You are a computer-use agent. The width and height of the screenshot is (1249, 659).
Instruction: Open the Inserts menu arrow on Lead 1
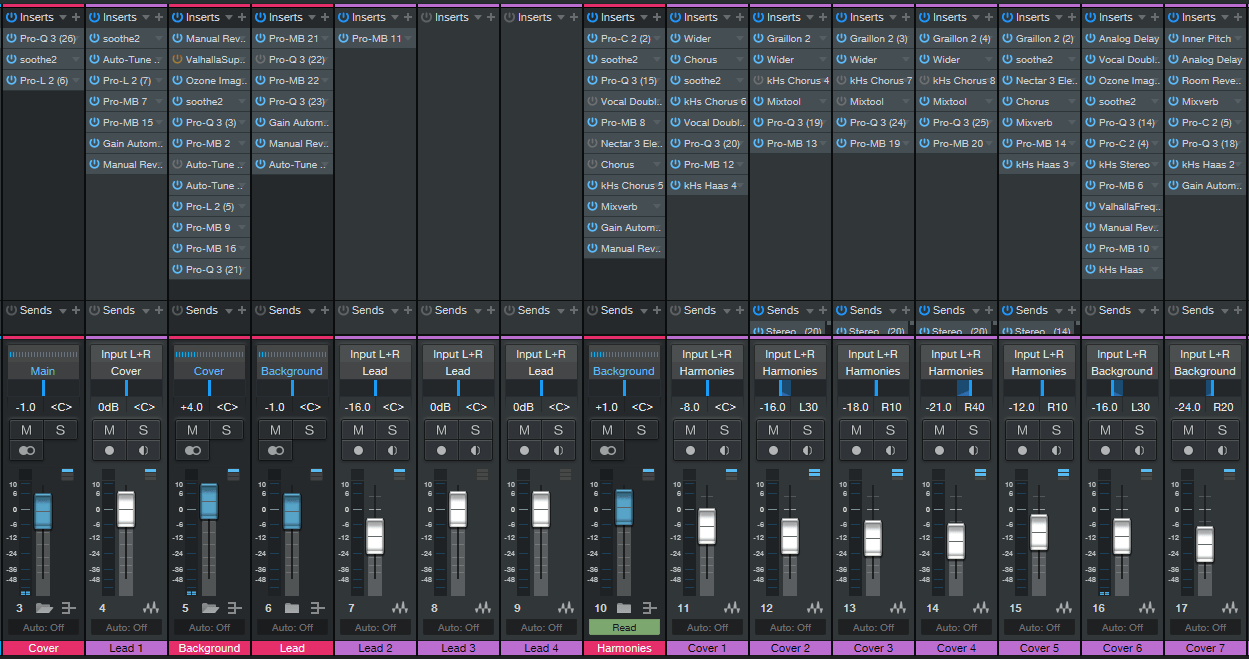(144, 17)
